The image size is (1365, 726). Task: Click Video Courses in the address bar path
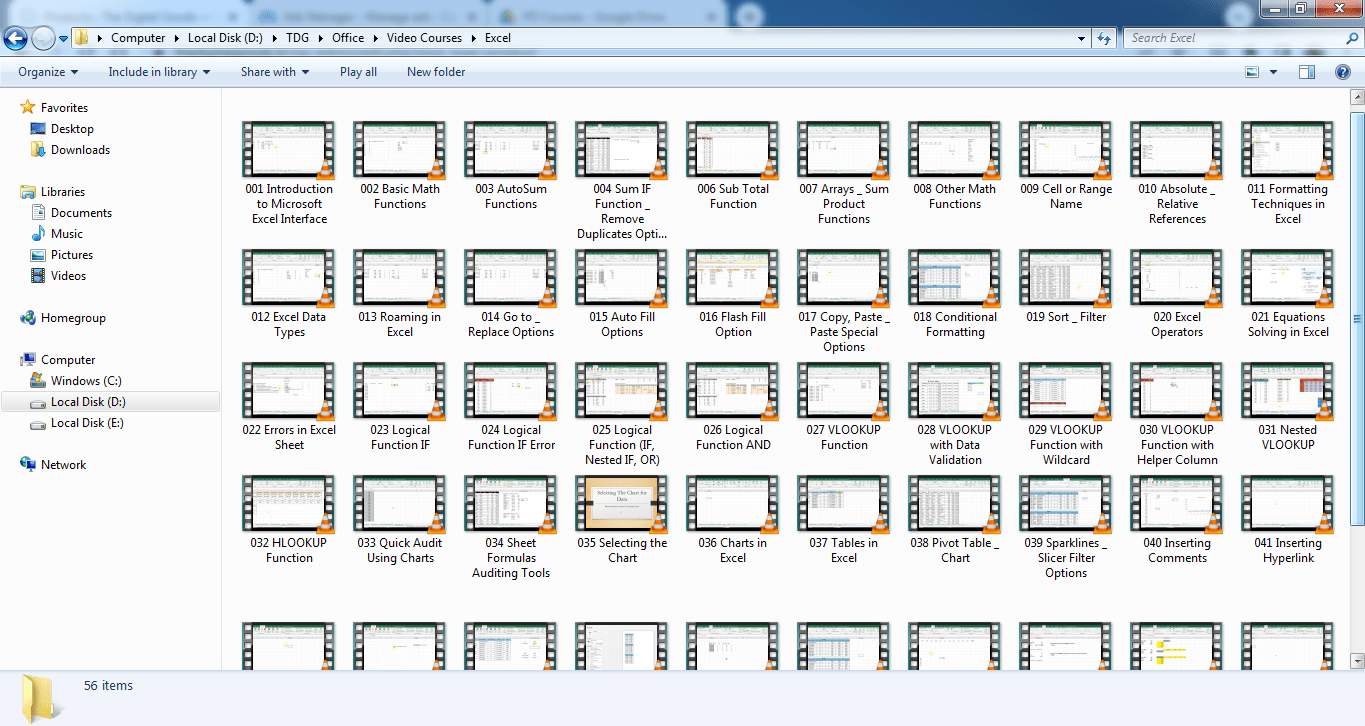(423, 38)
